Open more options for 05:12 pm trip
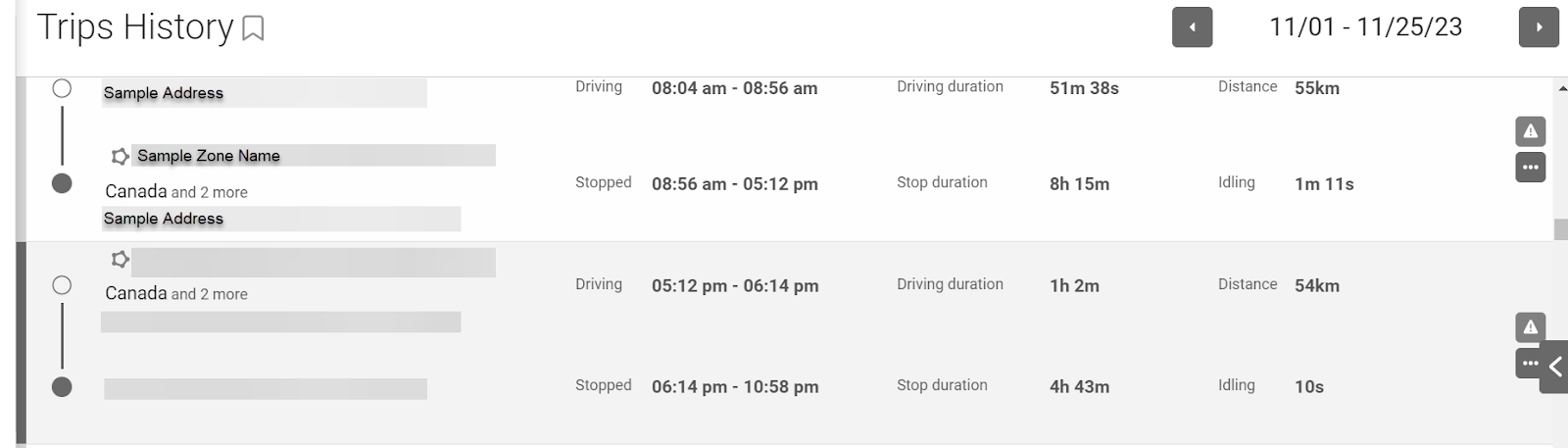The width and height of the screenshot is (1568, 448). click(1527, 364)
